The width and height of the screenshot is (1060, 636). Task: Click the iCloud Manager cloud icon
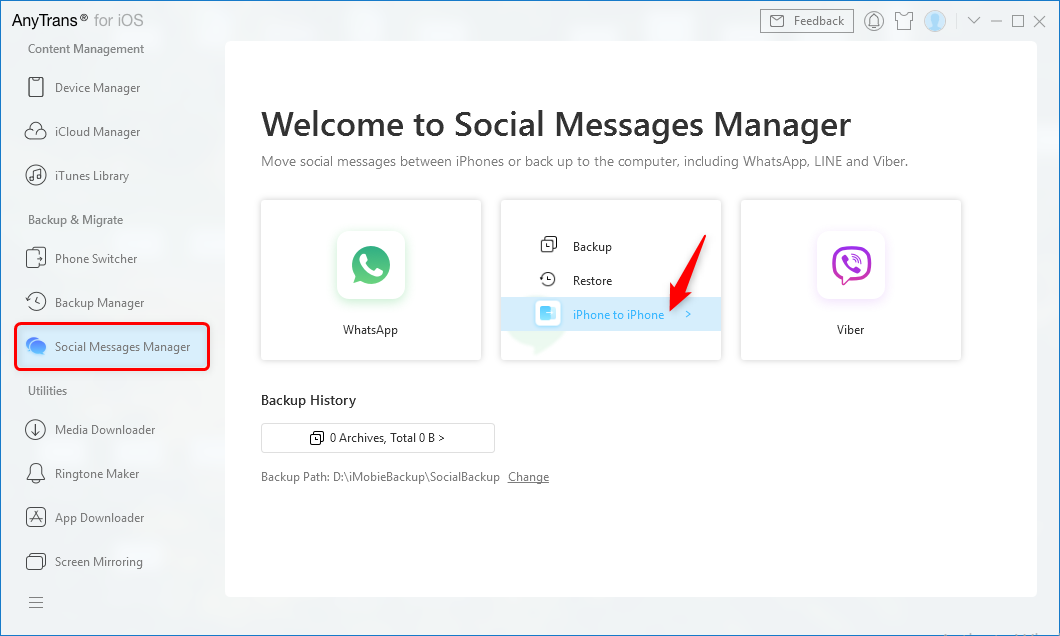[36, 131]
